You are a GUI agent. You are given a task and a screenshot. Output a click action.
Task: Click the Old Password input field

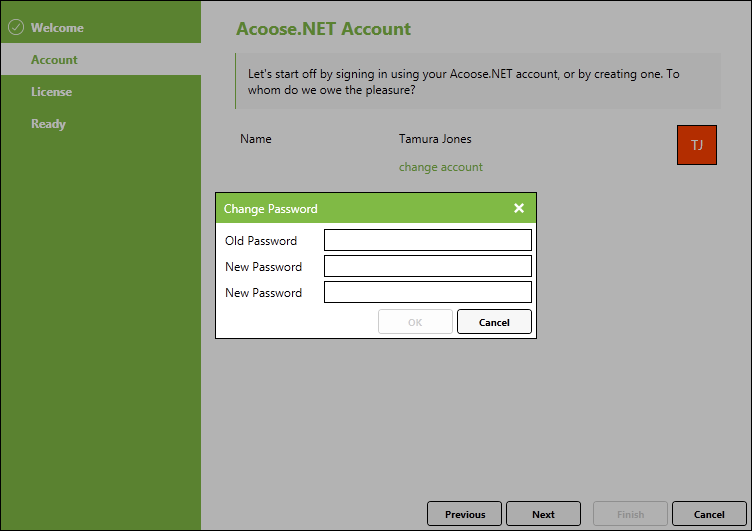point(428,240)
